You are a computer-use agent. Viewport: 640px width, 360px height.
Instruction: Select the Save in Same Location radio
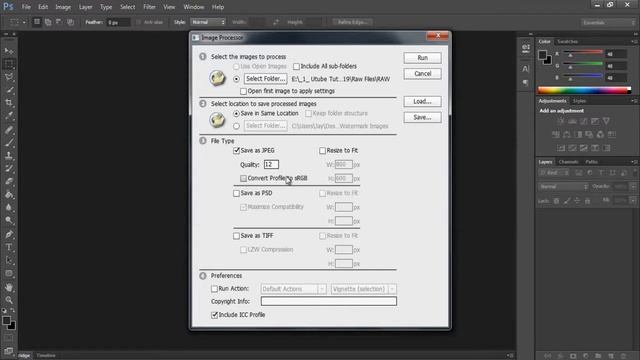click(x=236, y=113)
